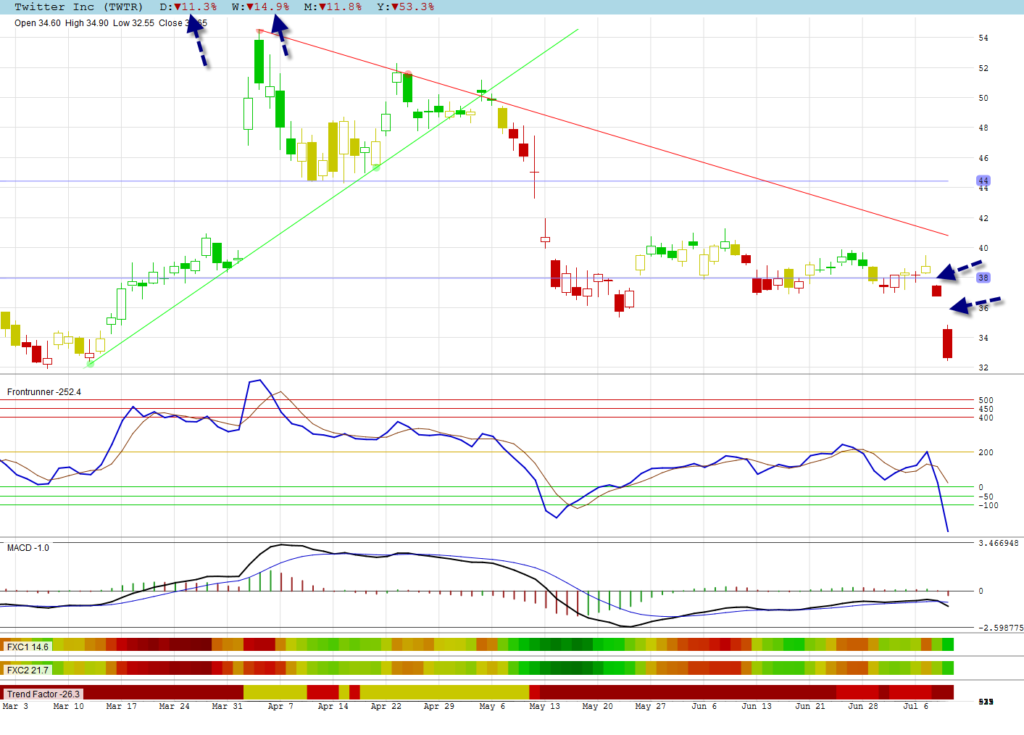Click the "Mar 24" date label

tap(174, 706)
